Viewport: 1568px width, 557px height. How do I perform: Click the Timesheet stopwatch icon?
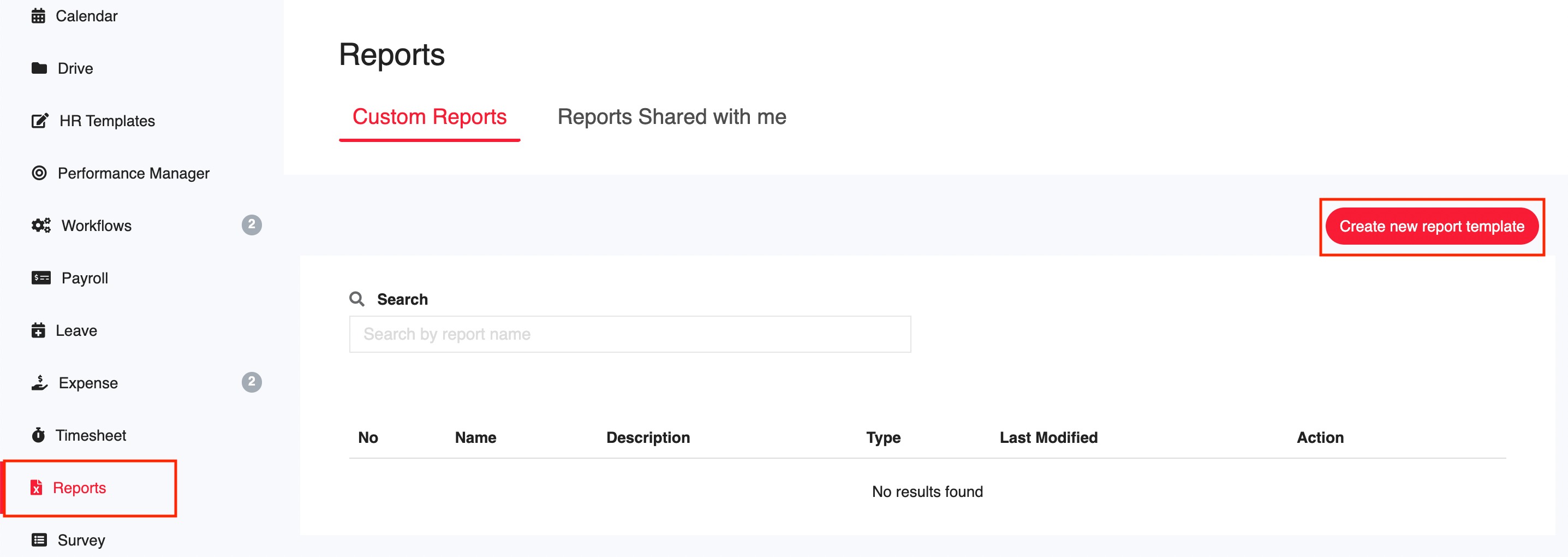pyautogui.click(x=38, y=435)
